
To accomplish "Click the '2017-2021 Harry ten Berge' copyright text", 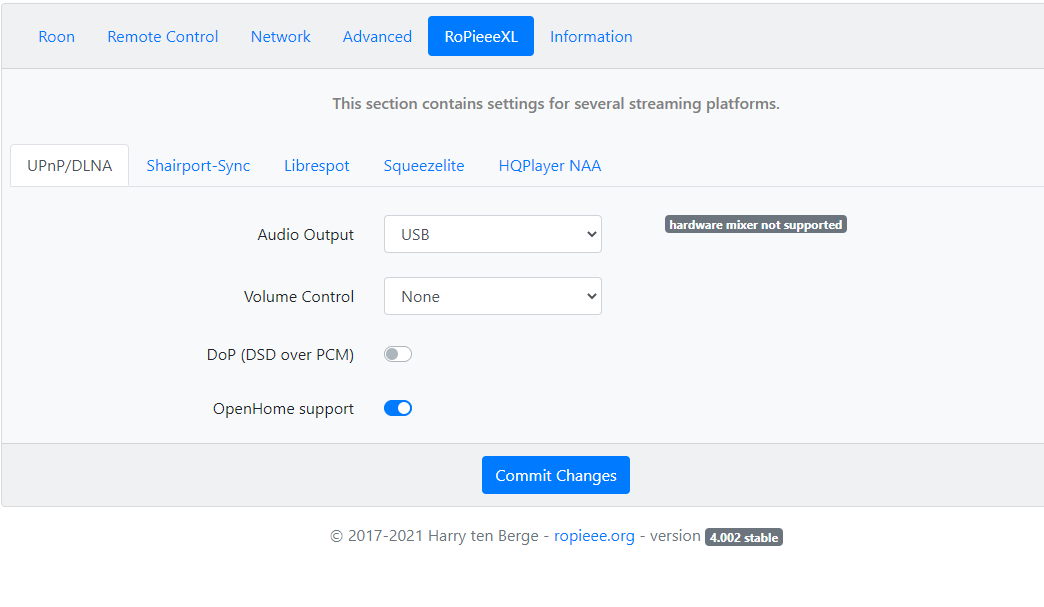I will pyautogui.click(x=434, y=536).
